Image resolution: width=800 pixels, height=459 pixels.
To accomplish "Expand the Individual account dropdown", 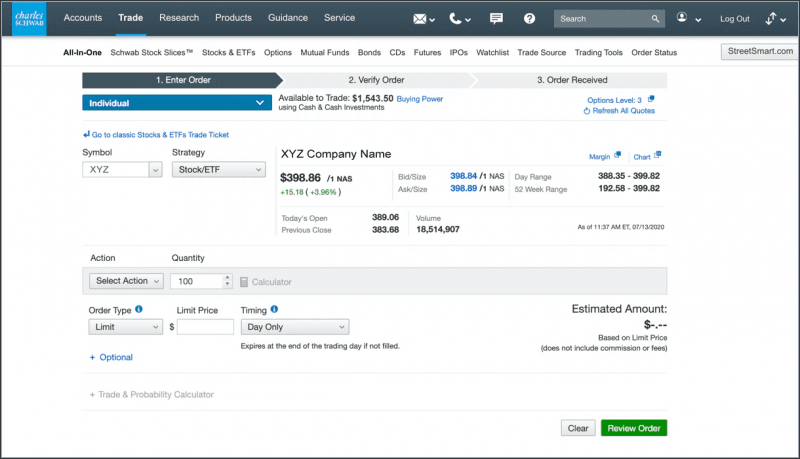I will pyautogui.click(x=177, y=103).
